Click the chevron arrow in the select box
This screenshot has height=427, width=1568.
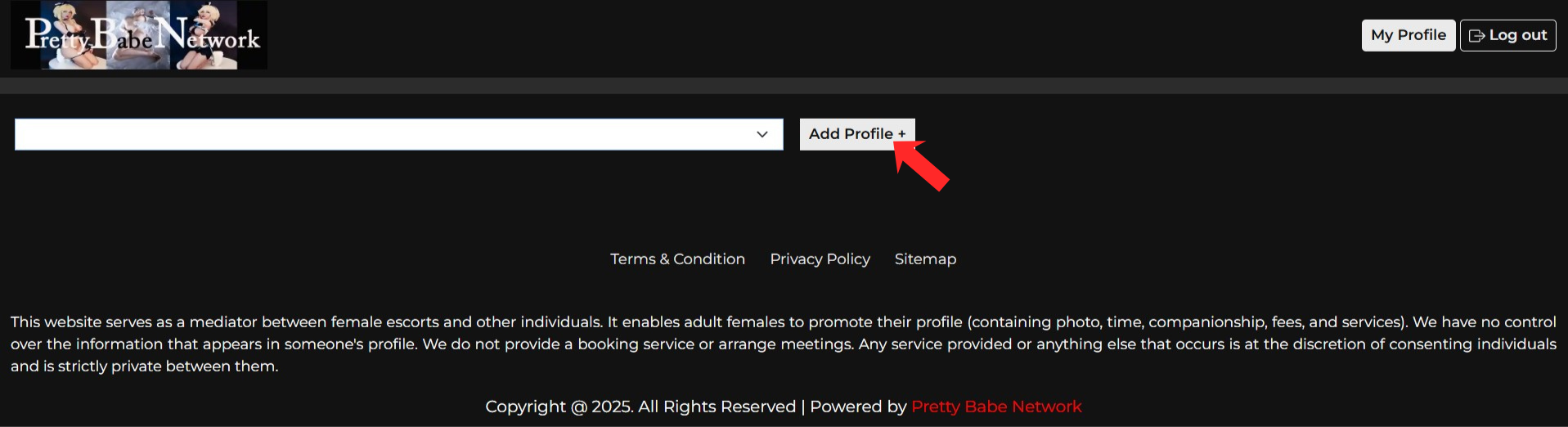[x=762, y=134]
